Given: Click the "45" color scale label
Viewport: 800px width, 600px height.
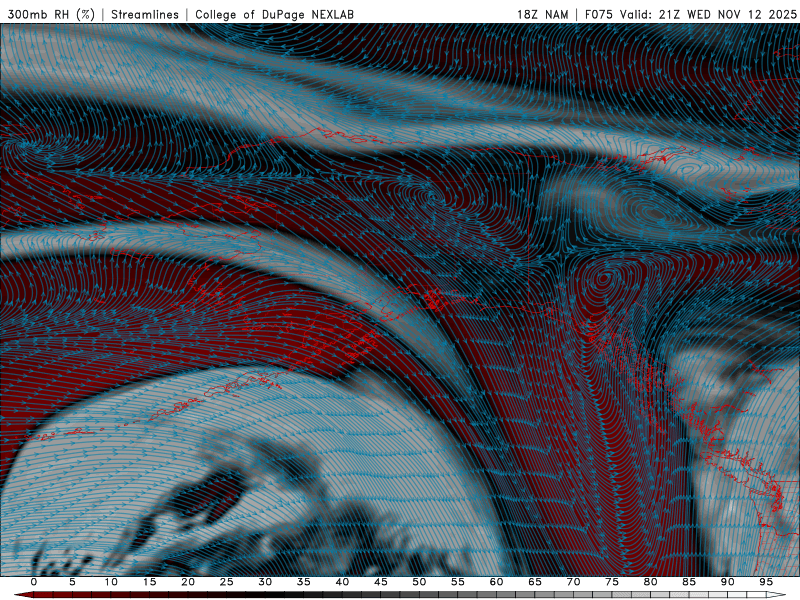Looking at the screenshot, I should [381, 582].
